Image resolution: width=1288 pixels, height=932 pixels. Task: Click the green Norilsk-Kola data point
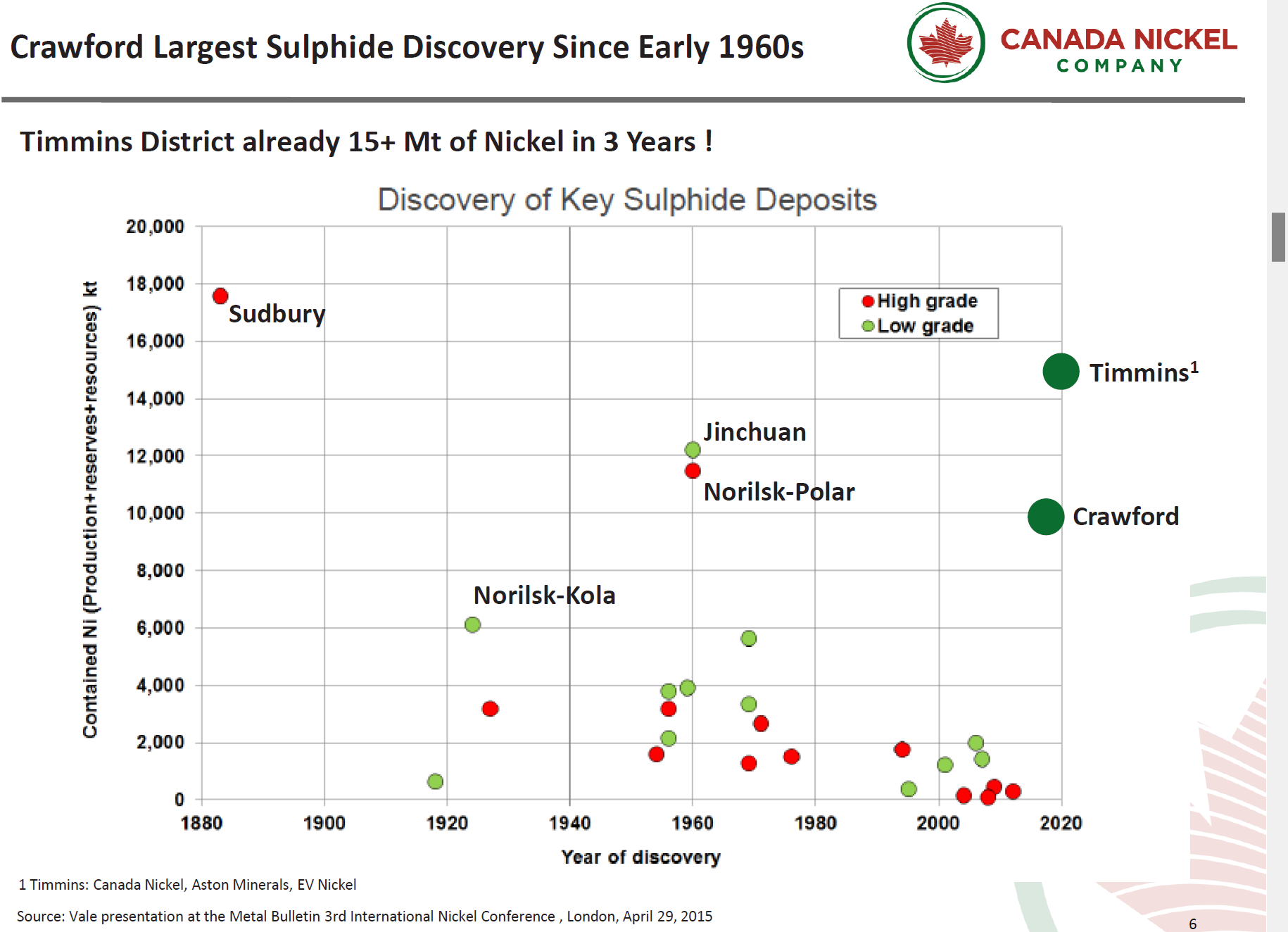point(472,625)
